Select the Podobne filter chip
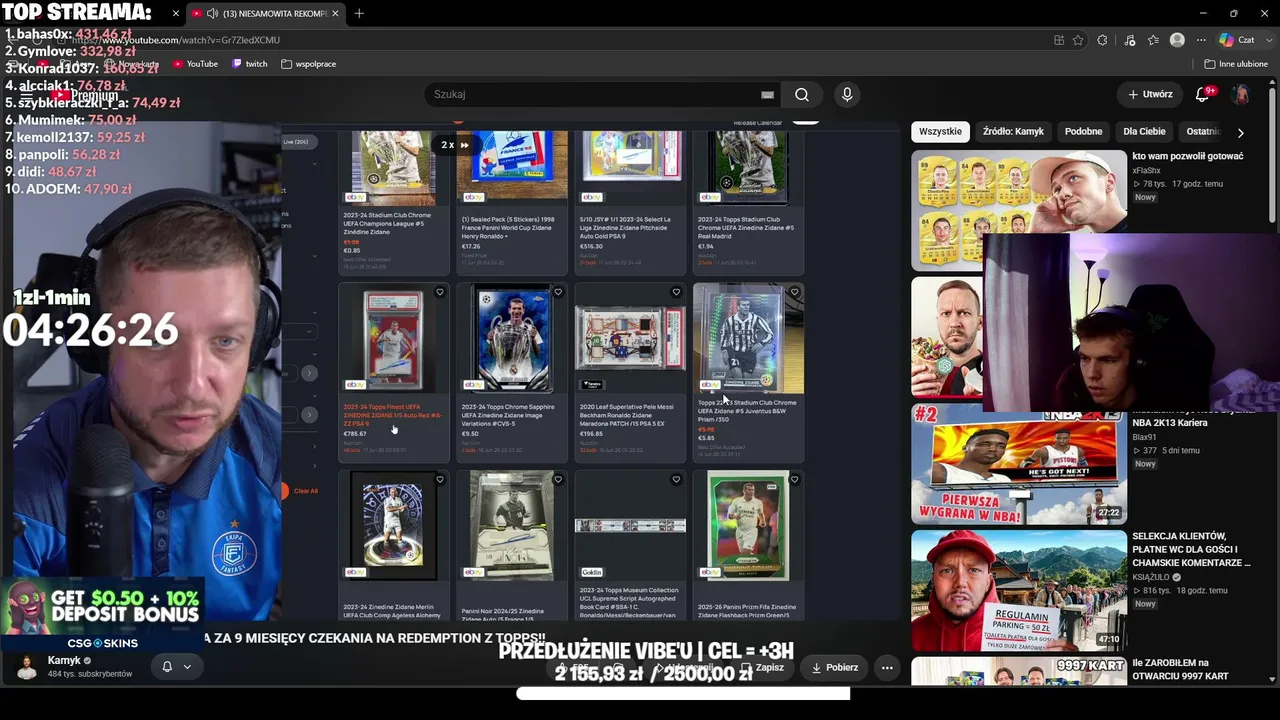This screenshot has width=1280, height=720. click(x=1083, y=131)
